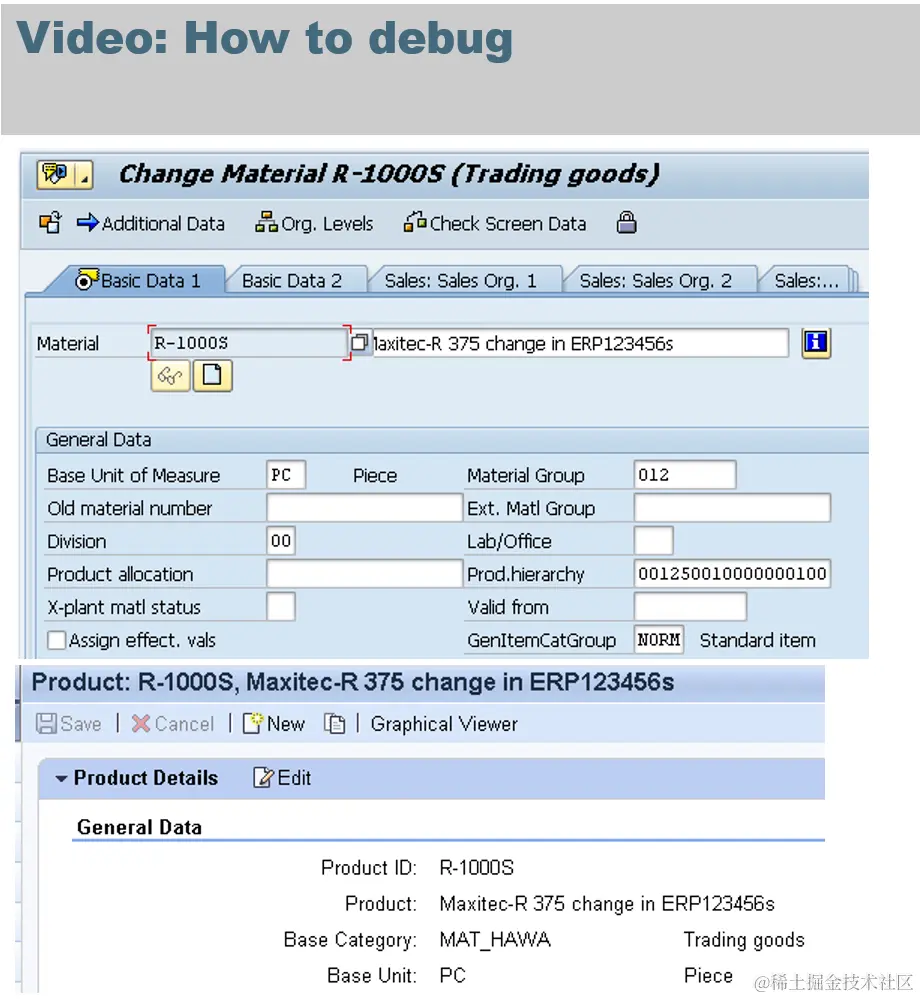Click the Material Group field 012
The height and width of the screenshot is (999, 920).
(x=685, y=475)
